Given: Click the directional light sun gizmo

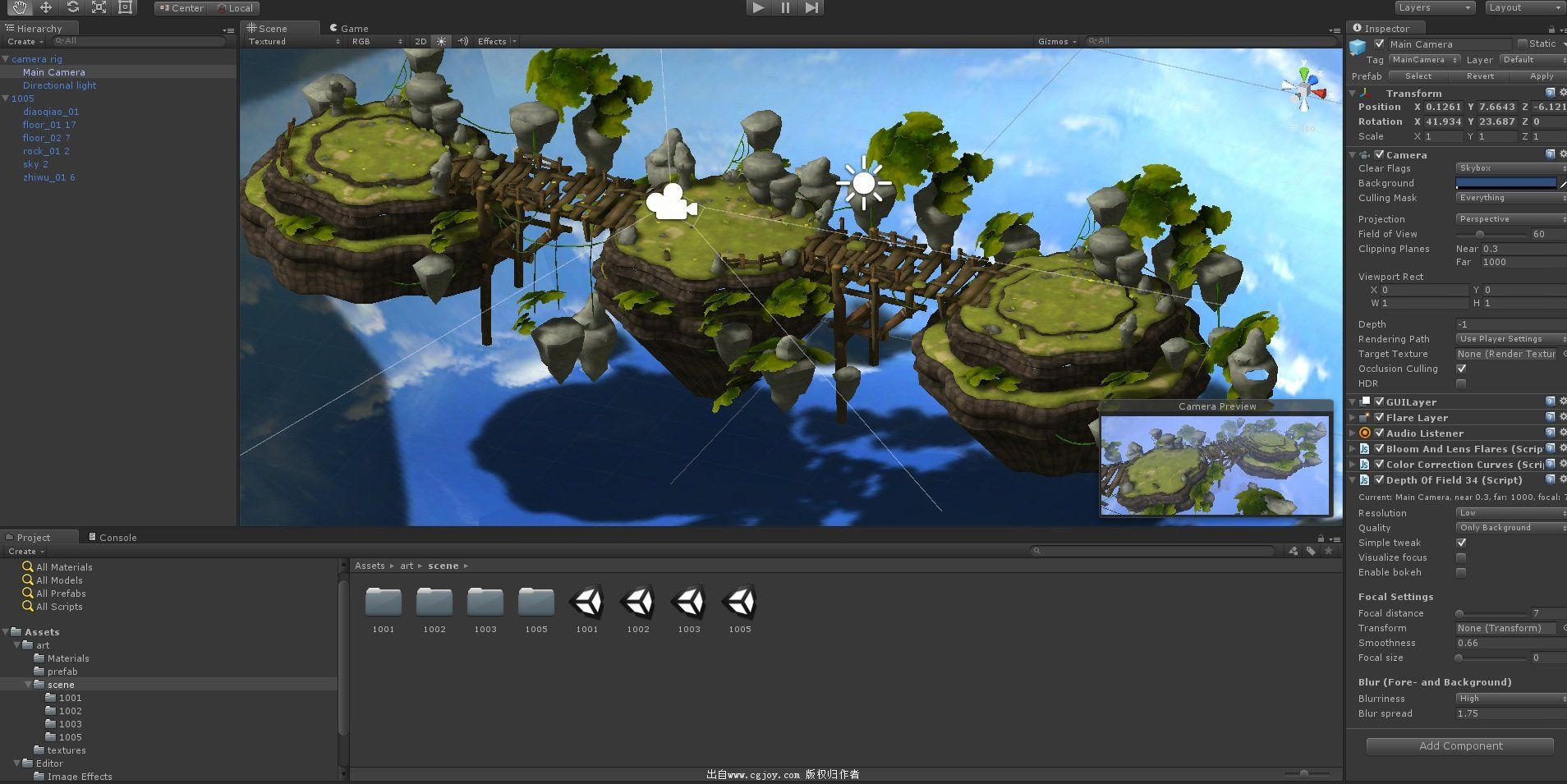Looking at the screenshot, I should 863,183.
